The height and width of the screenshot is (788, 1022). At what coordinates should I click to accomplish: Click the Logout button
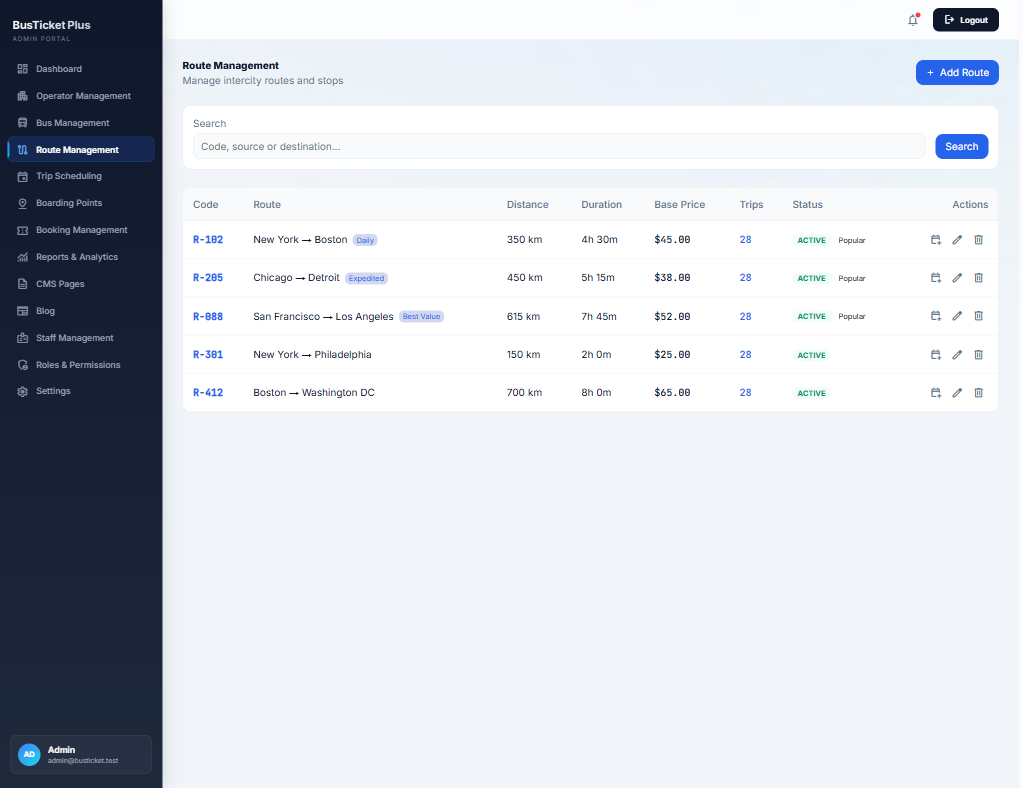[965, 20]
